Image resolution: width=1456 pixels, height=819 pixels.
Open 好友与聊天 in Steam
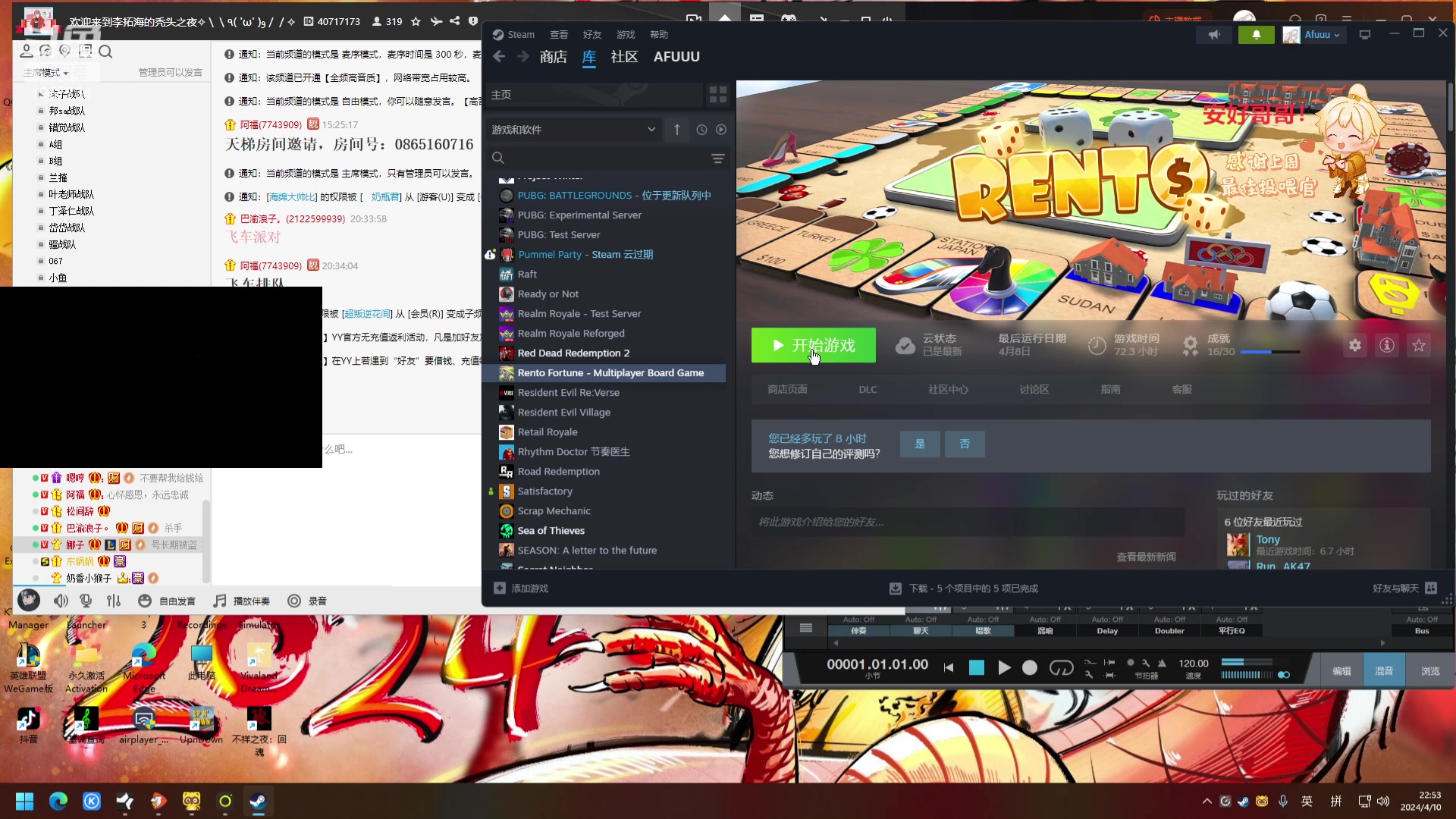[1404, 588]
